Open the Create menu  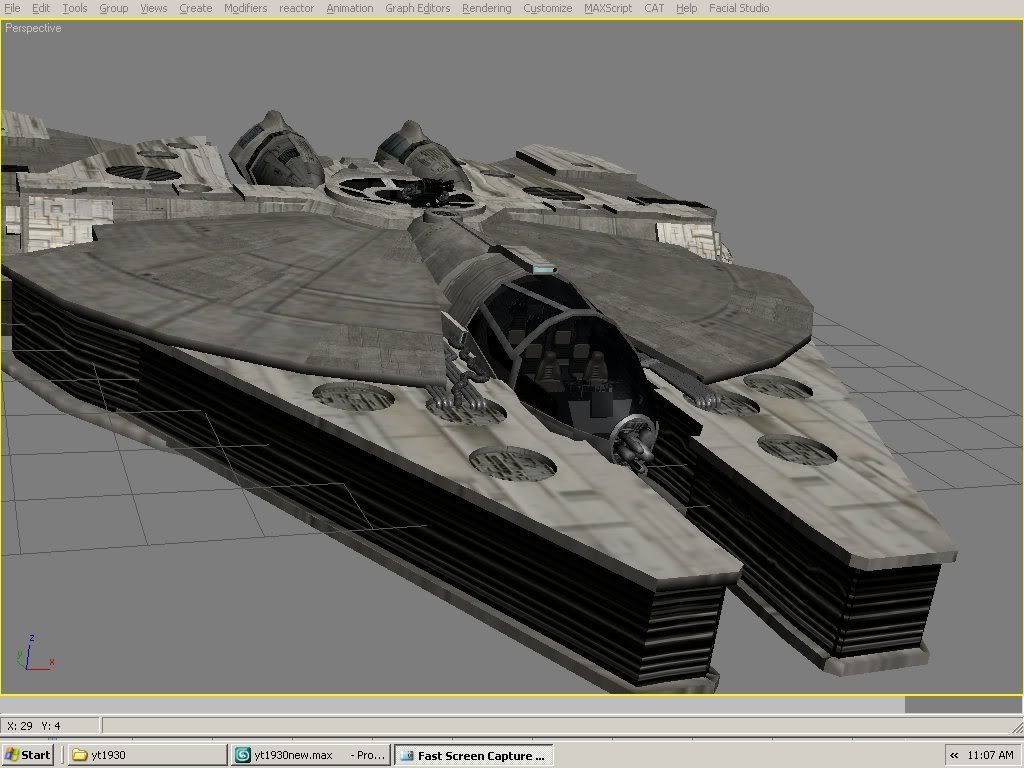195,8
